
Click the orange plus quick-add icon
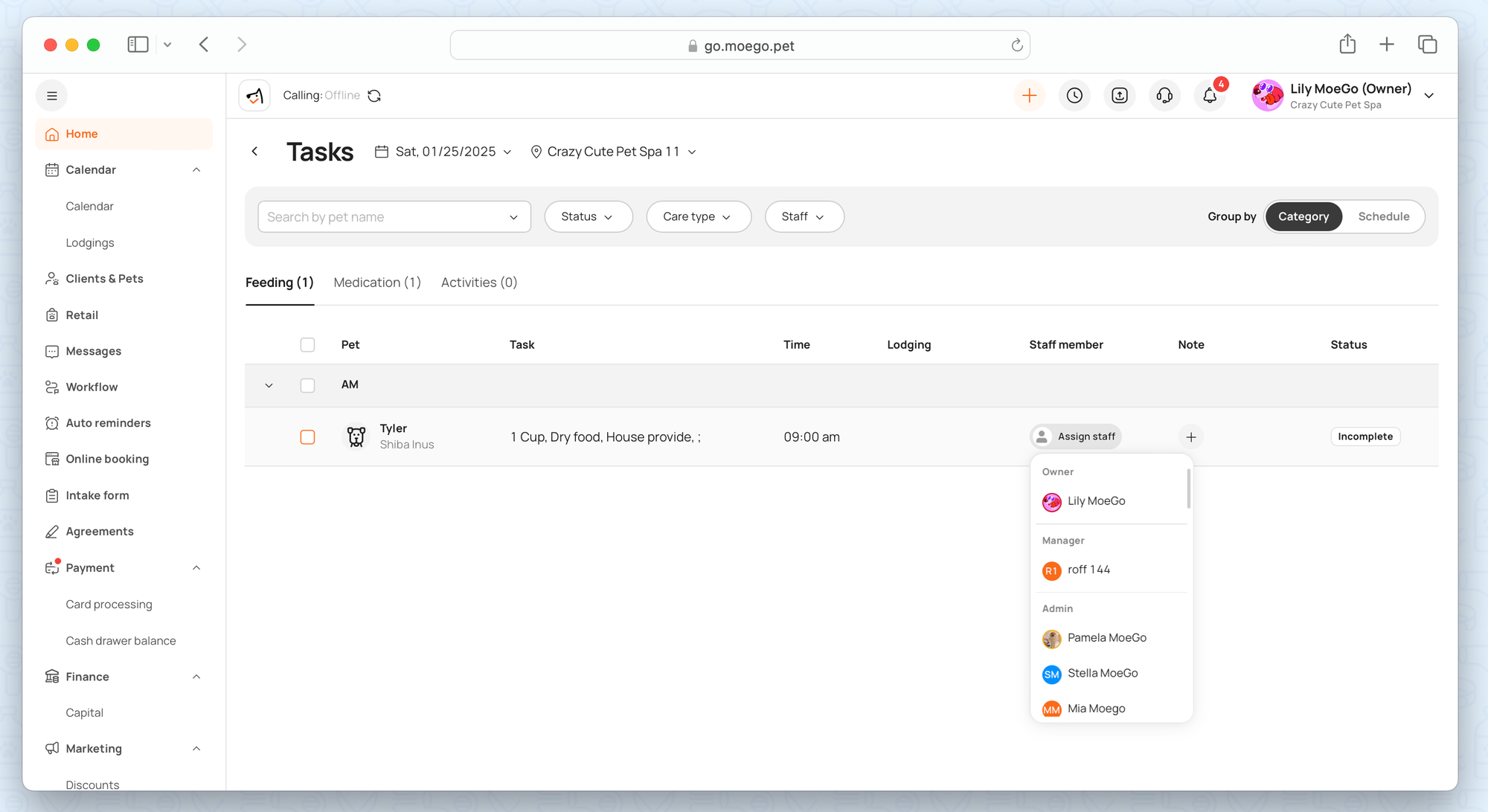1029,95
